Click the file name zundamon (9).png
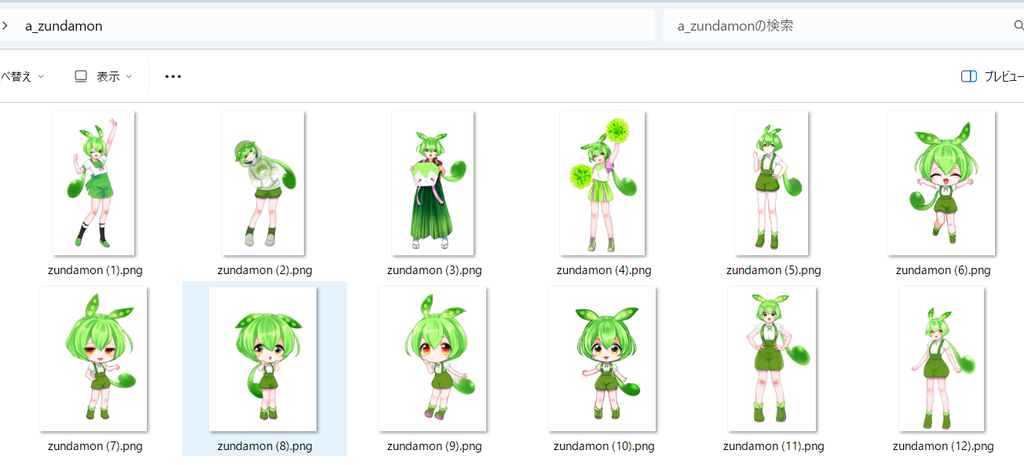1024x465 pixels. pos(434,447)
